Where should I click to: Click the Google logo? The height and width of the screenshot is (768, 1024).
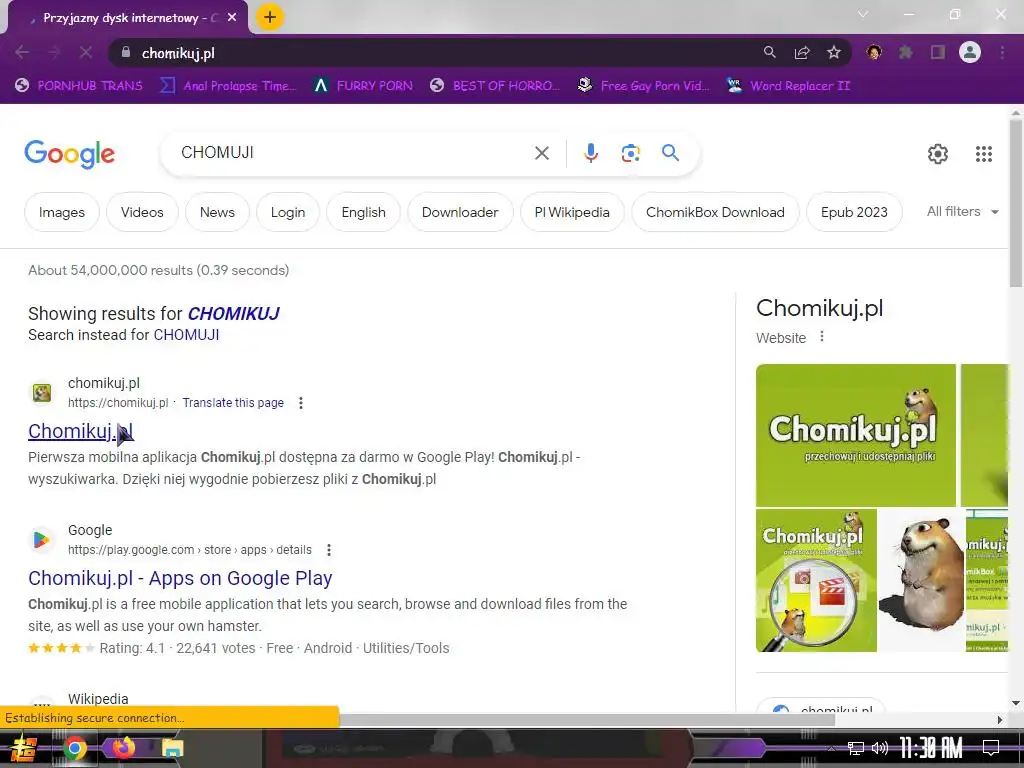[x=69, y=154]
